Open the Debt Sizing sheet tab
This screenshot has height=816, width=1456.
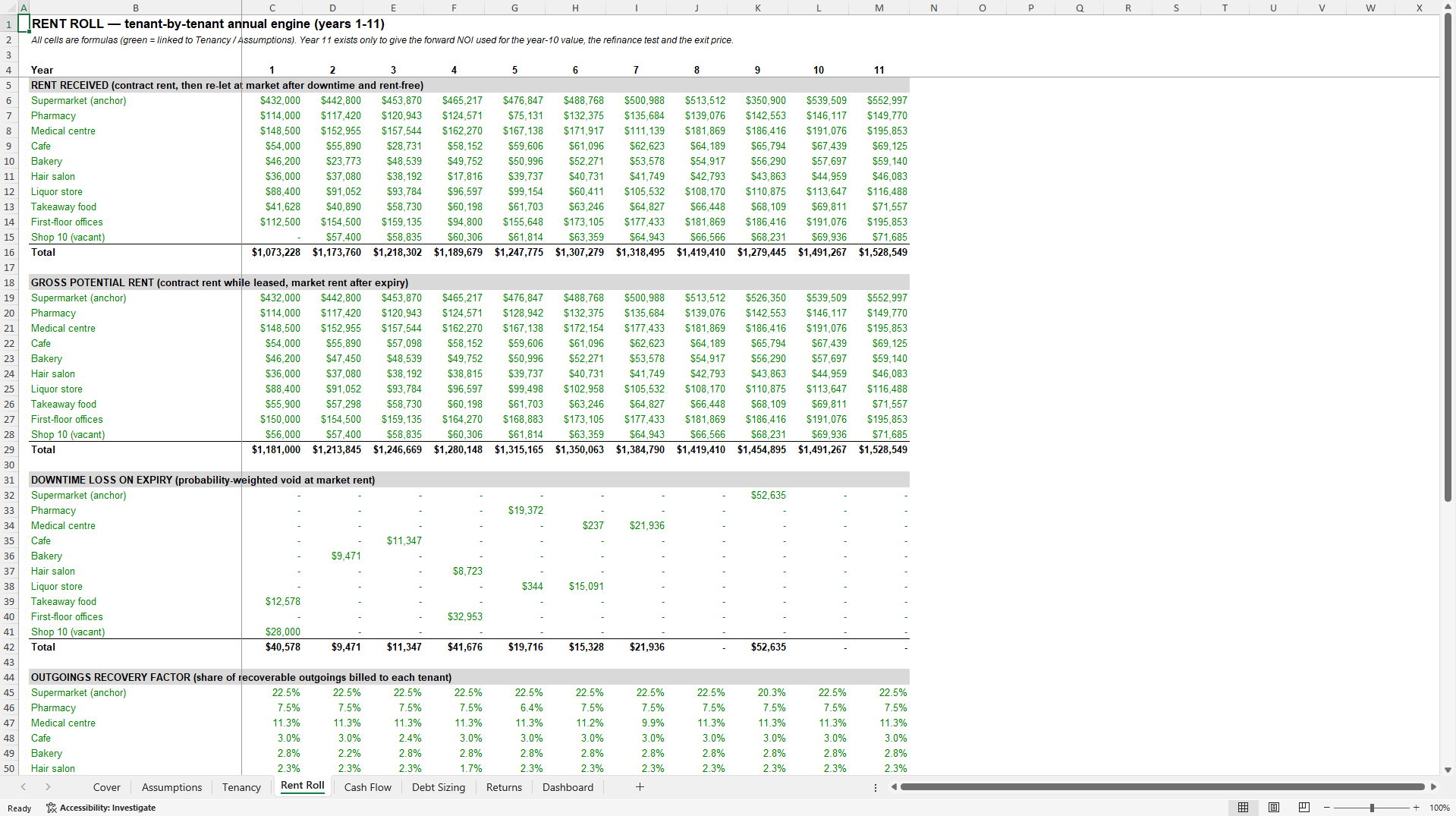coord(438,787)
